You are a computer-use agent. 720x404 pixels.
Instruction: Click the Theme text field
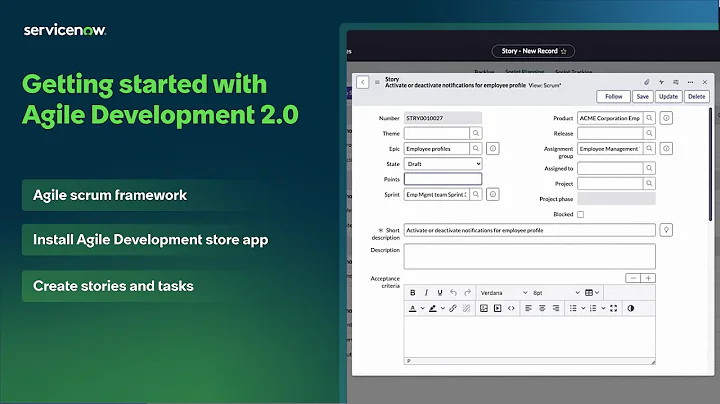(437, 133)
